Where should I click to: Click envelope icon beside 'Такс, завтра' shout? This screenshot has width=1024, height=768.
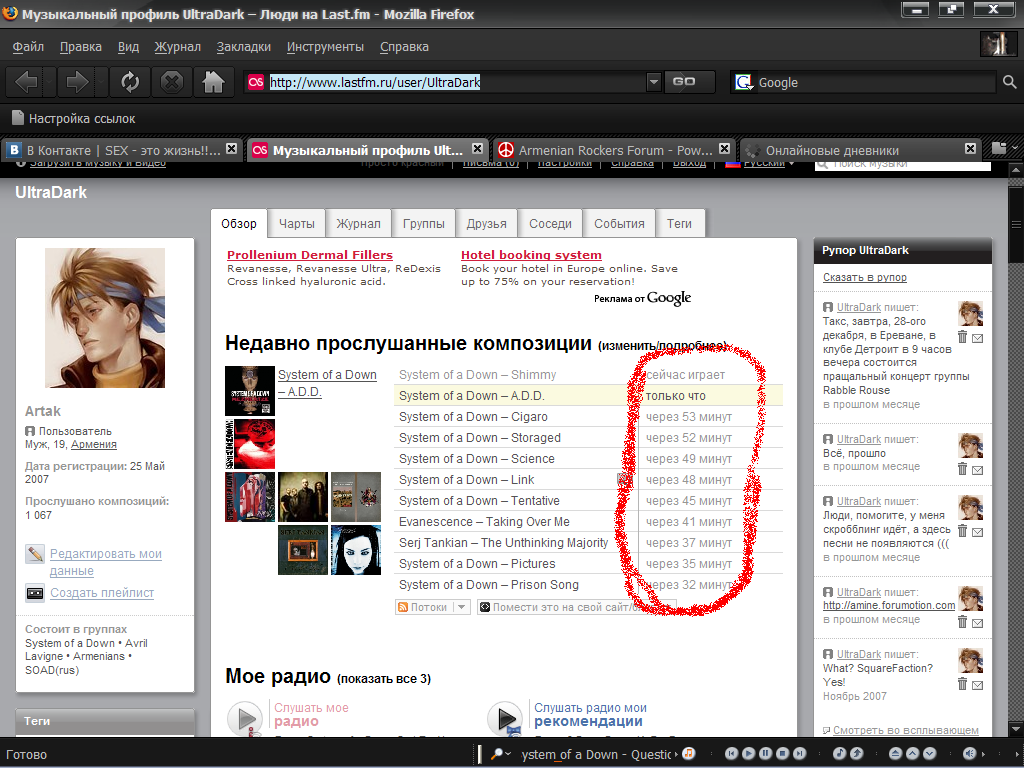[x=977, y=338]
